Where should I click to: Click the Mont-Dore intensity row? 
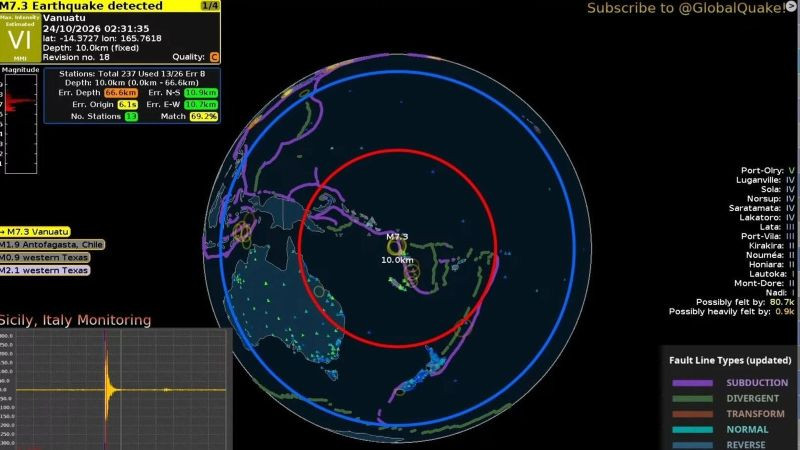[764, 283]
